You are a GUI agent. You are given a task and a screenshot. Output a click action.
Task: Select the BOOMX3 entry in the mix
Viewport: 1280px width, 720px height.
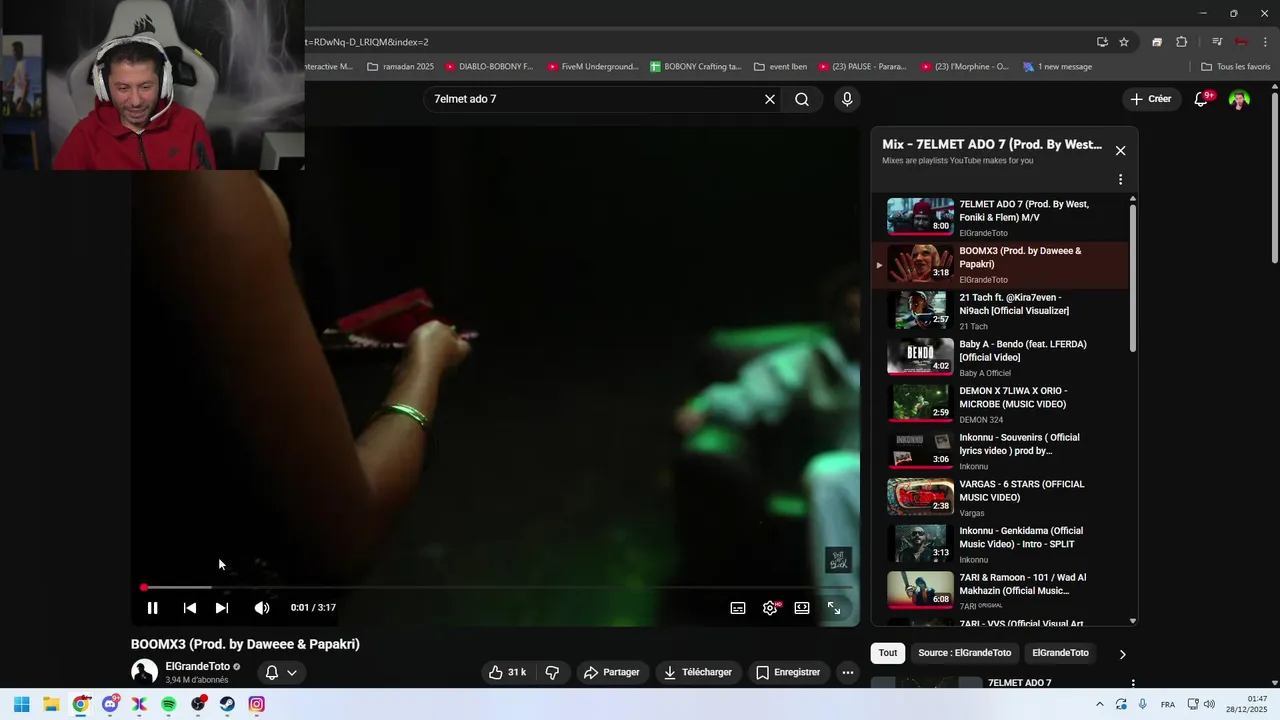tap(1000, 265)
